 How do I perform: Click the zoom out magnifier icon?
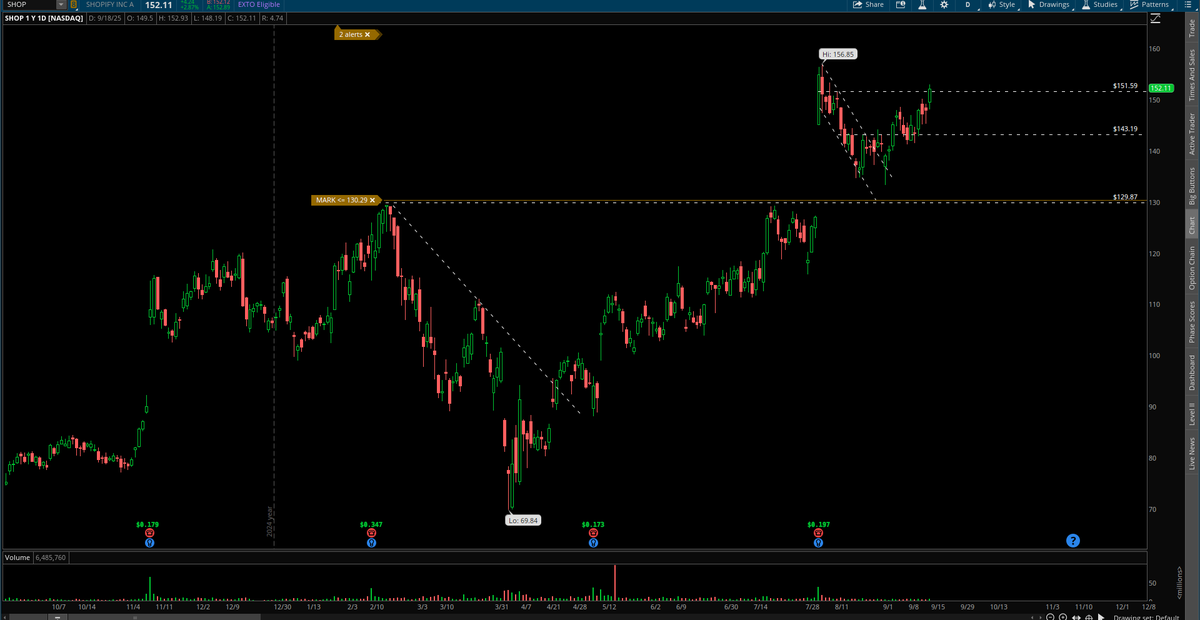pyautogui.click(x=1050, y=616)
